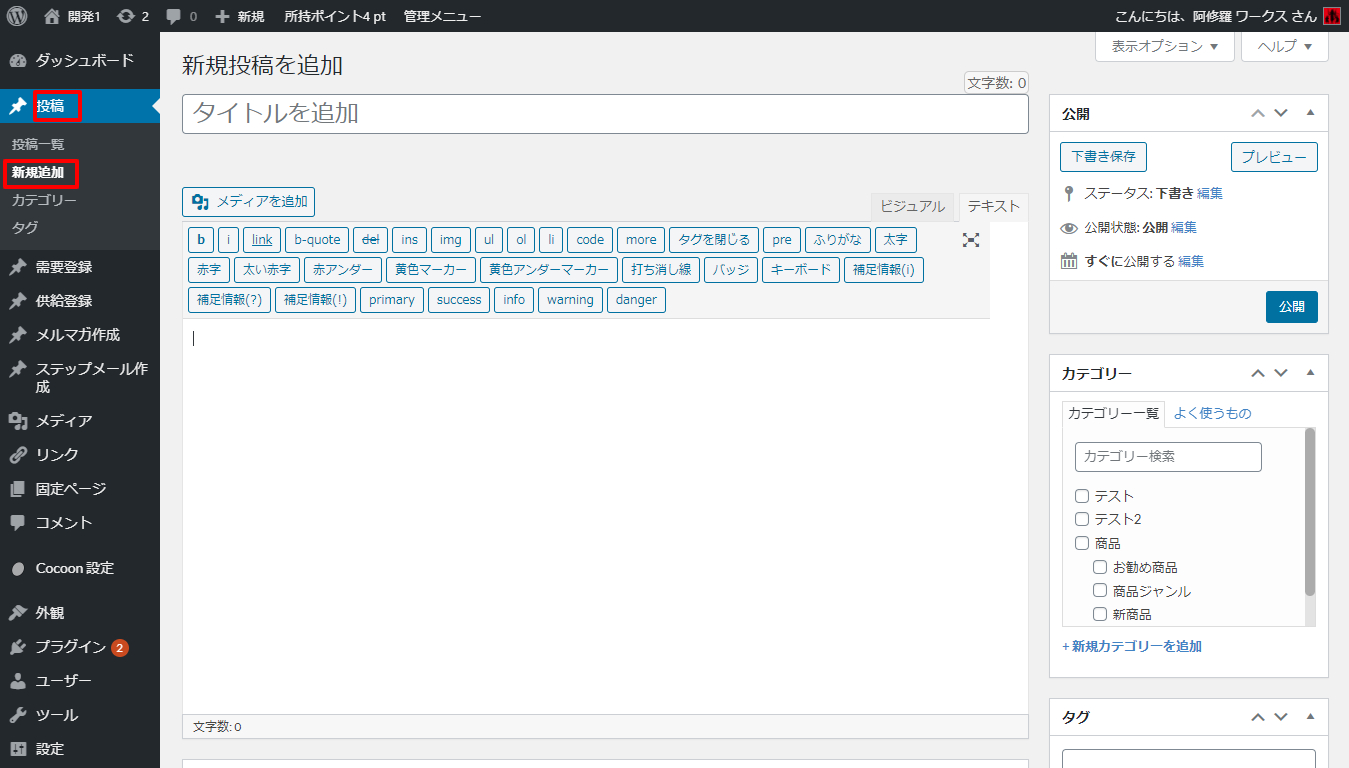The width and height of the screenshot is (1349, 768).
Task: Click the 下書き保存 button
Action: point(1103,157)
